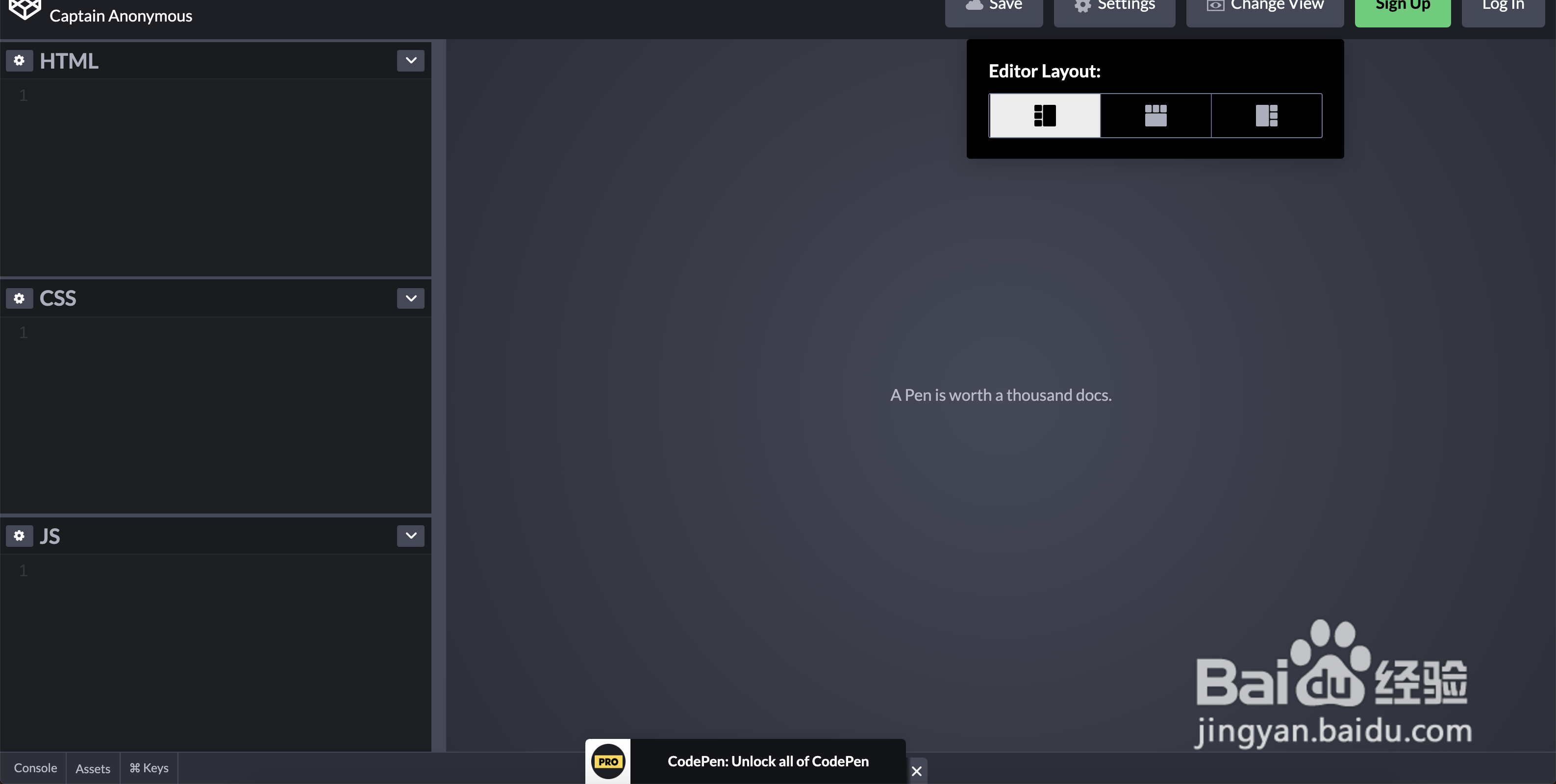1556x784 pixels.
Task: Click the CSS panel title
Action: click(x=58, y=298)
